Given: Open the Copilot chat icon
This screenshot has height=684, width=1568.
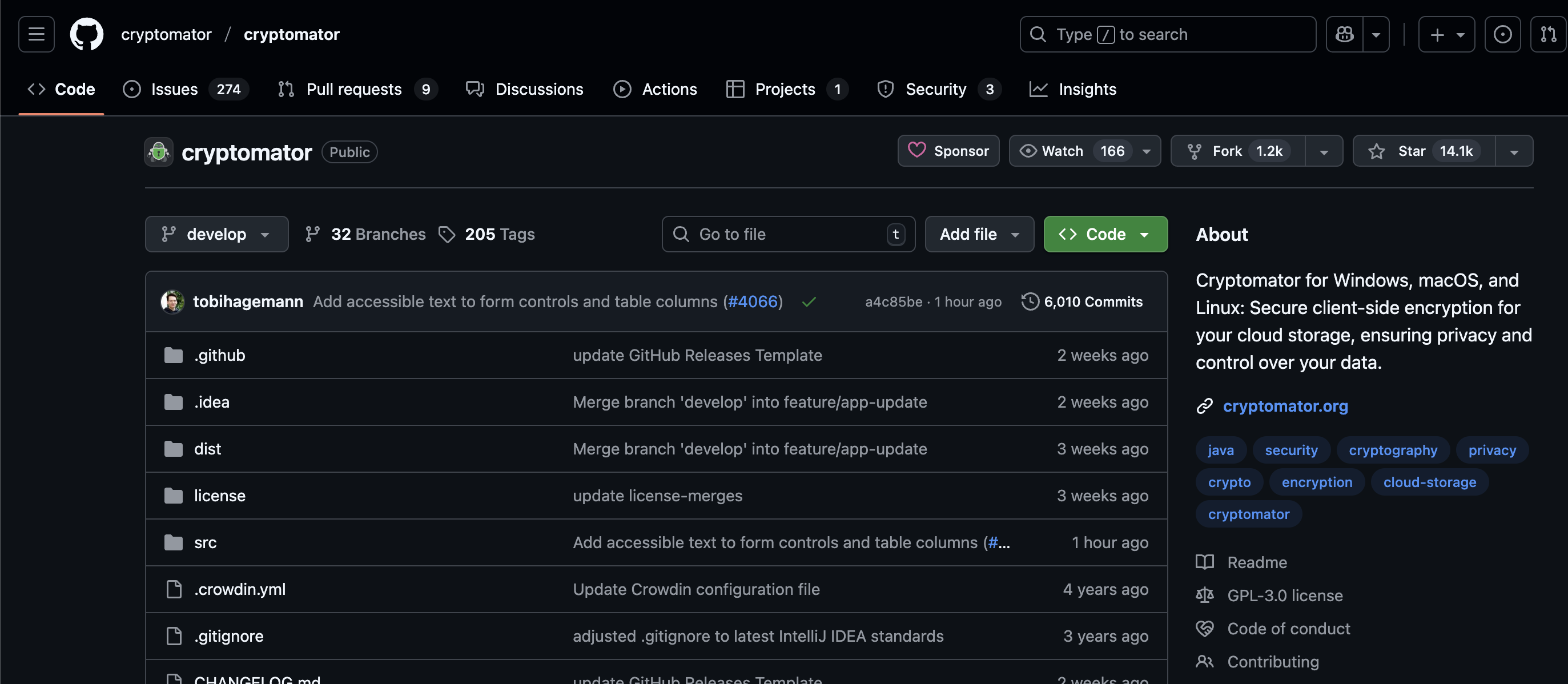Looking at the screenshot, I should point(1344,34).
